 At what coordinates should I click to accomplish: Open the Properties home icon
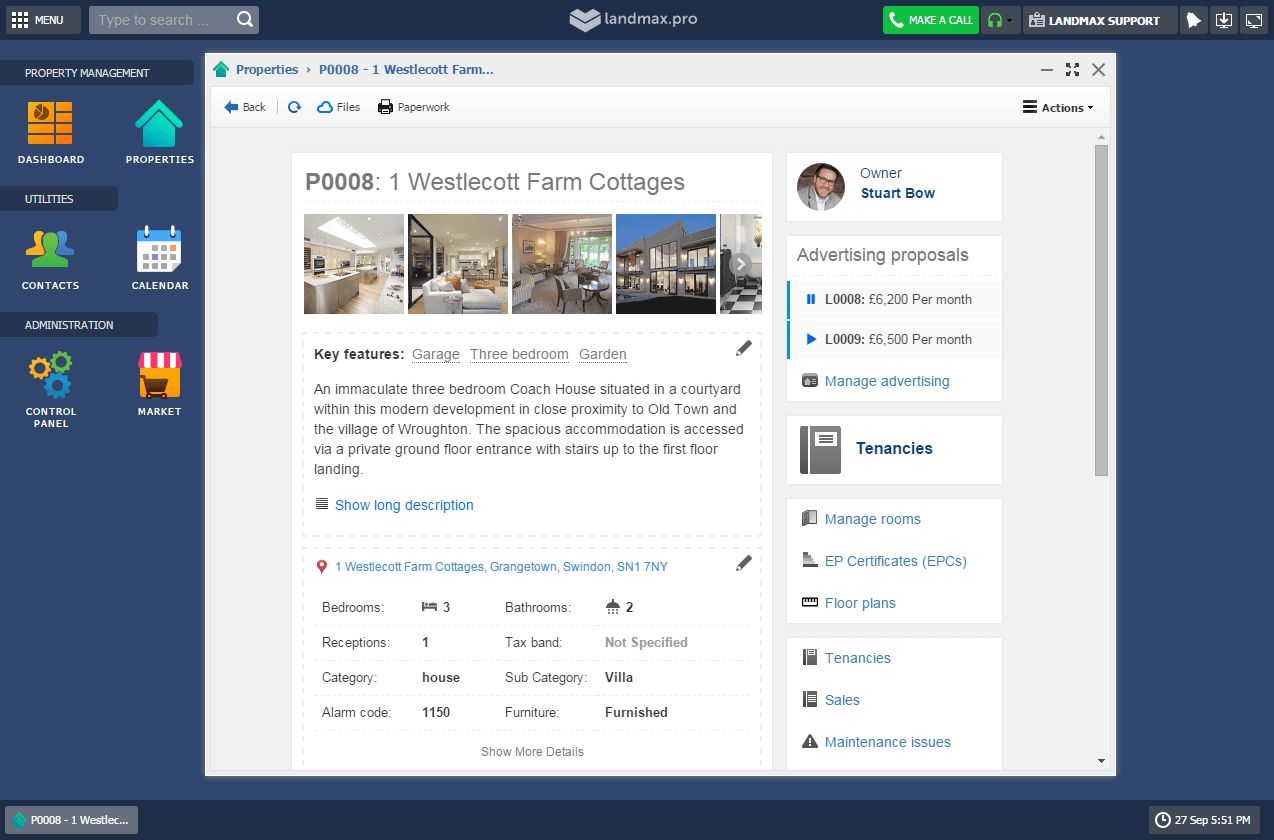[159, 124]
